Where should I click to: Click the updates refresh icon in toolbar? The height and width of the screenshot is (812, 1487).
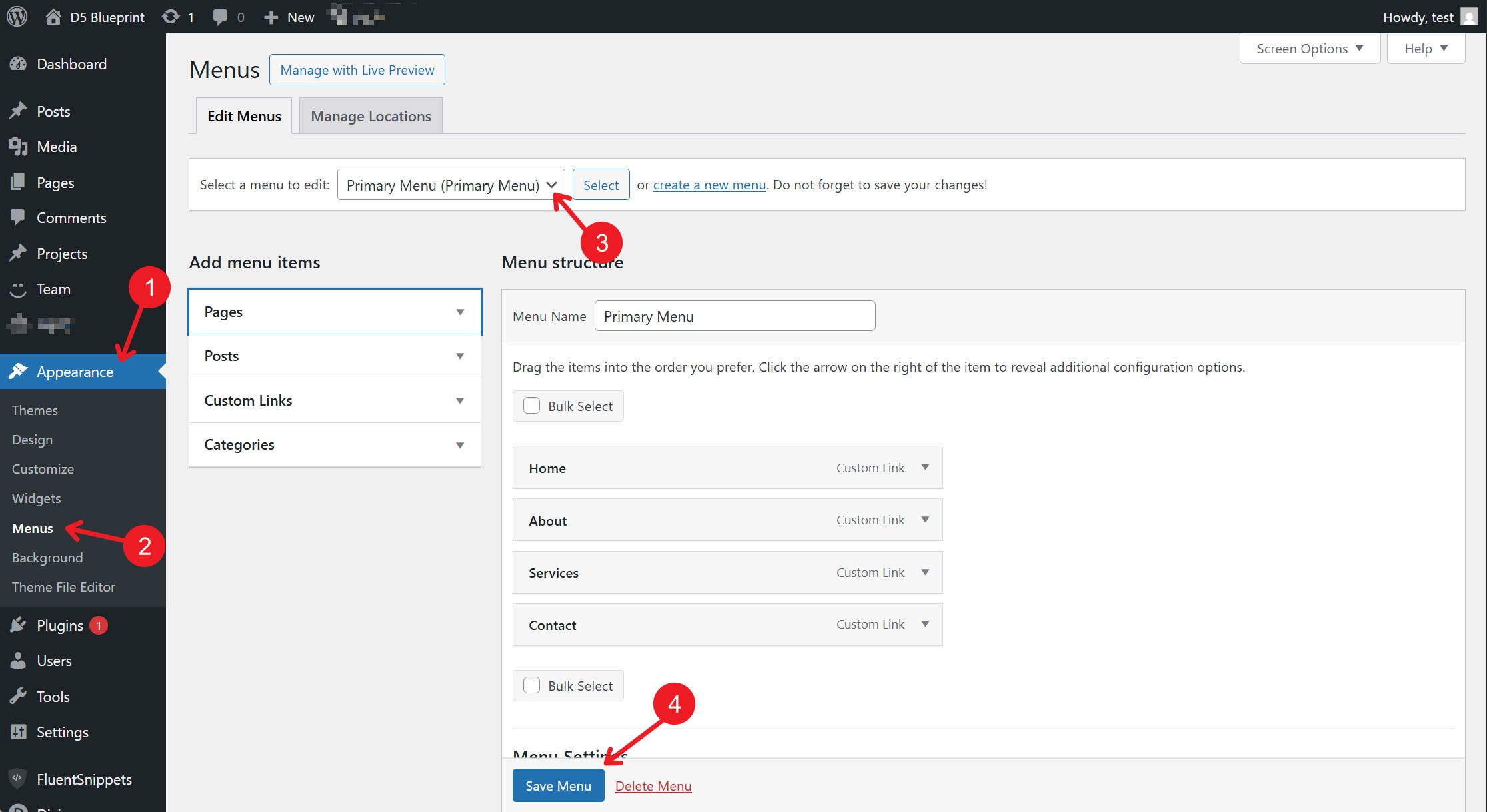tap(171, 17)
